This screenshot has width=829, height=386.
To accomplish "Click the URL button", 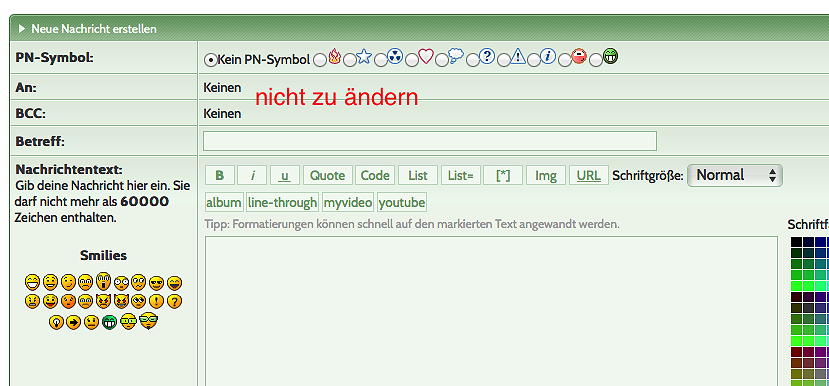I will pos(588,175).
